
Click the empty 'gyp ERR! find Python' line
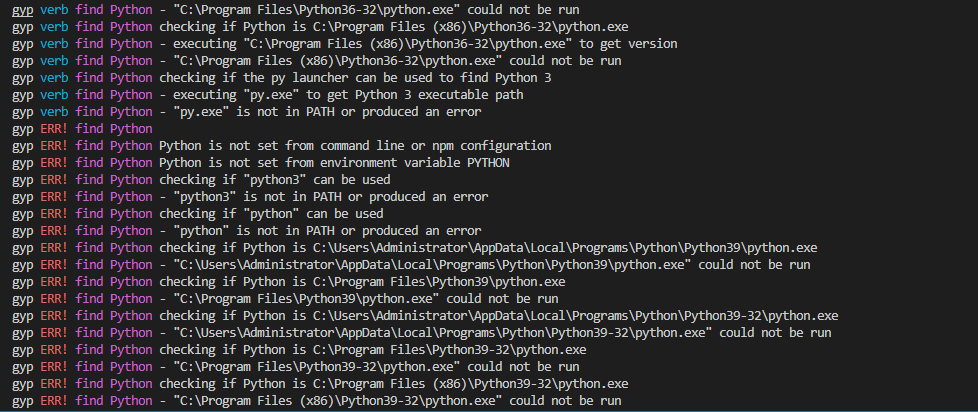click(x=82, y=129)
